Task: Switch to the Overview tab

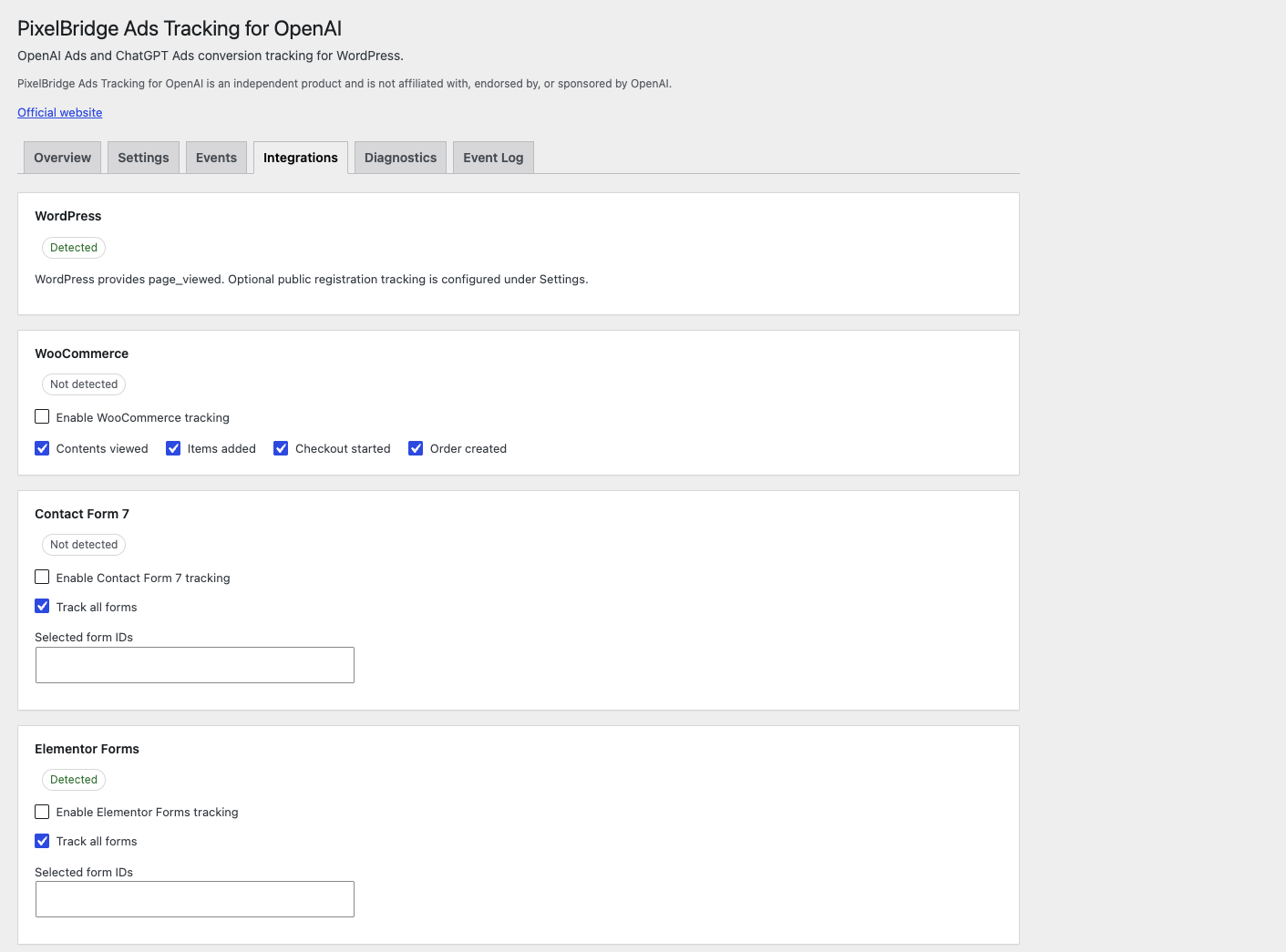Action: [62, 158]
